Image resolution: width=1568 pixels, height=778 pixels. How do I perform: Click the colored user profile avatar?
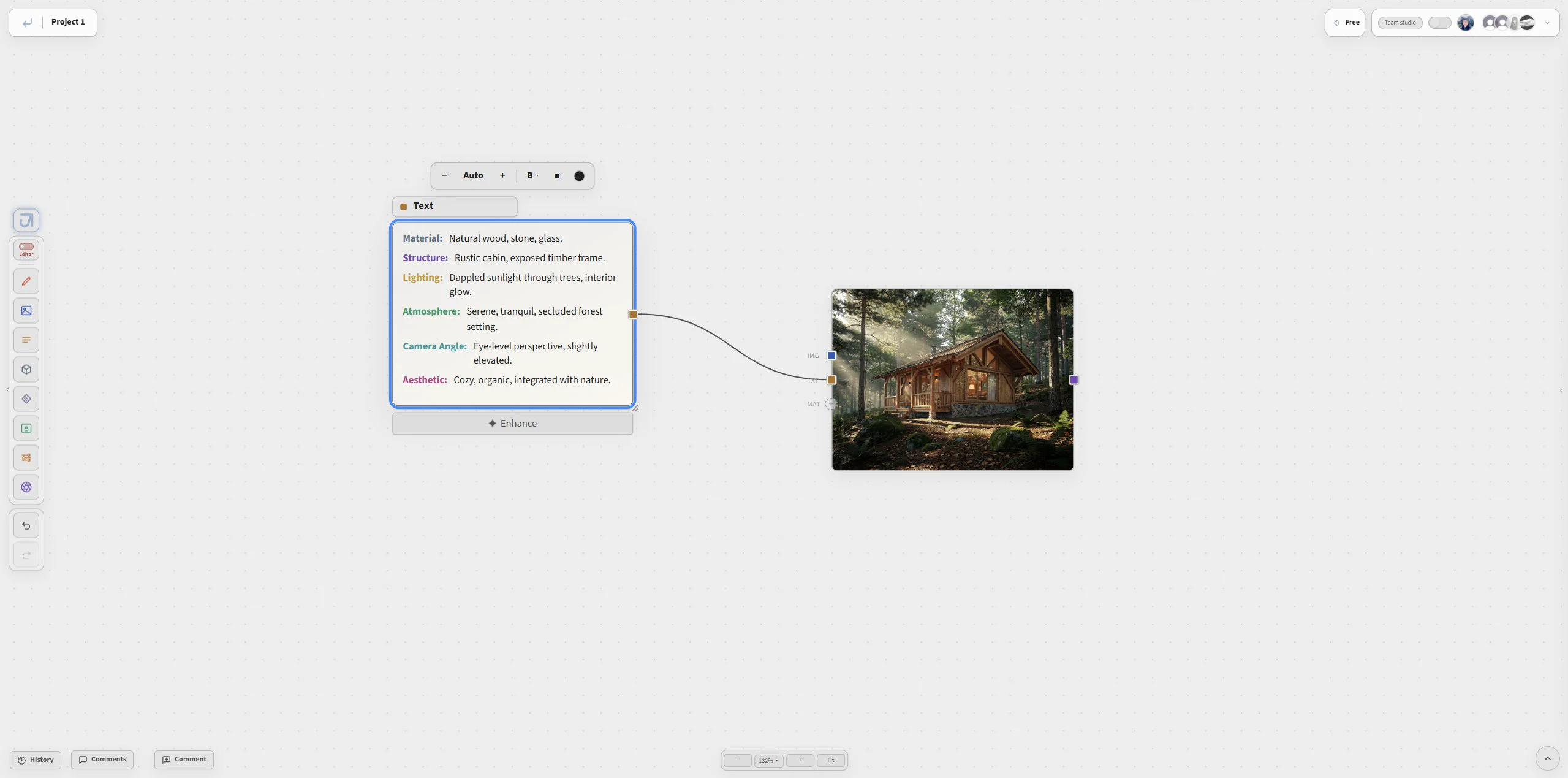(x=1465, y=23)
